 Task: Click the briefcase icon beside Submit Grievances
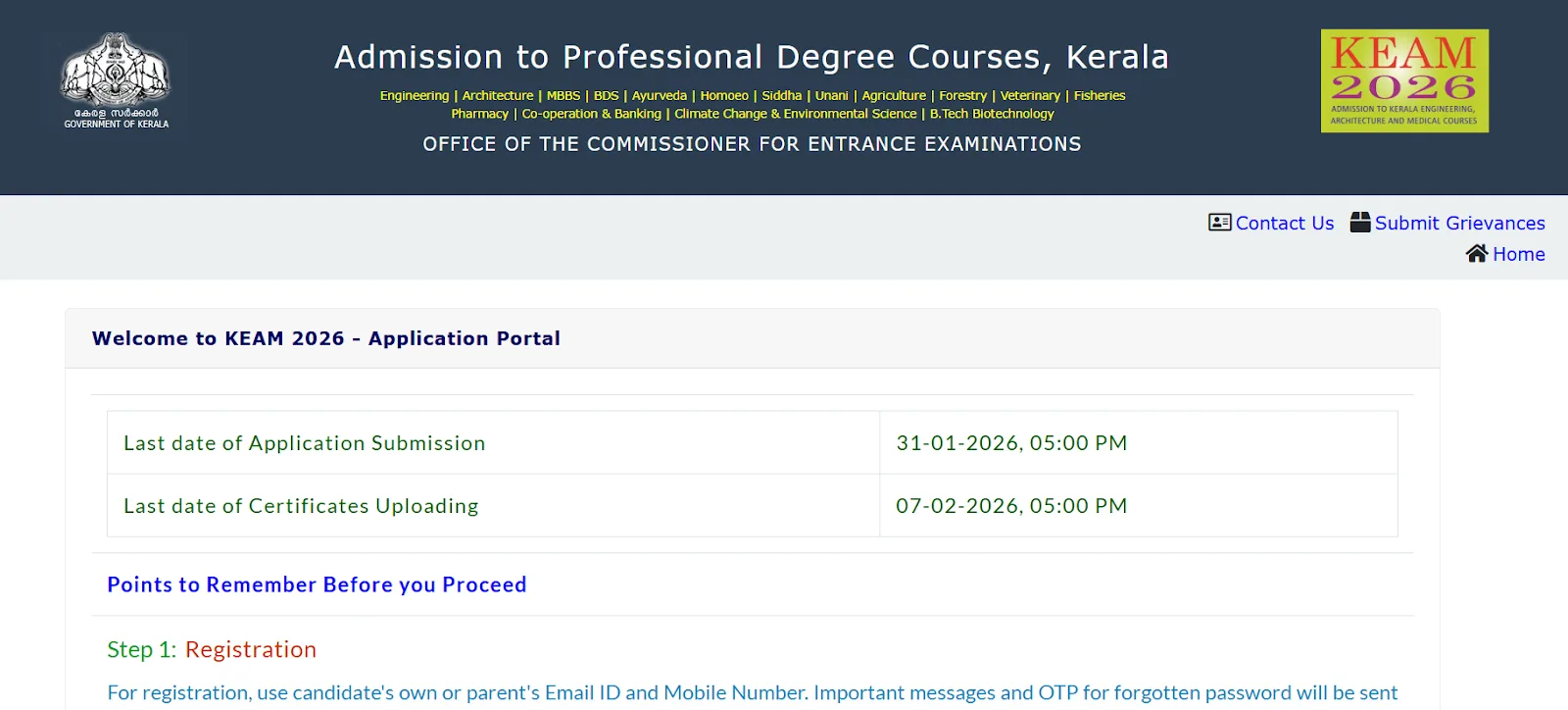pos(1359,223)
